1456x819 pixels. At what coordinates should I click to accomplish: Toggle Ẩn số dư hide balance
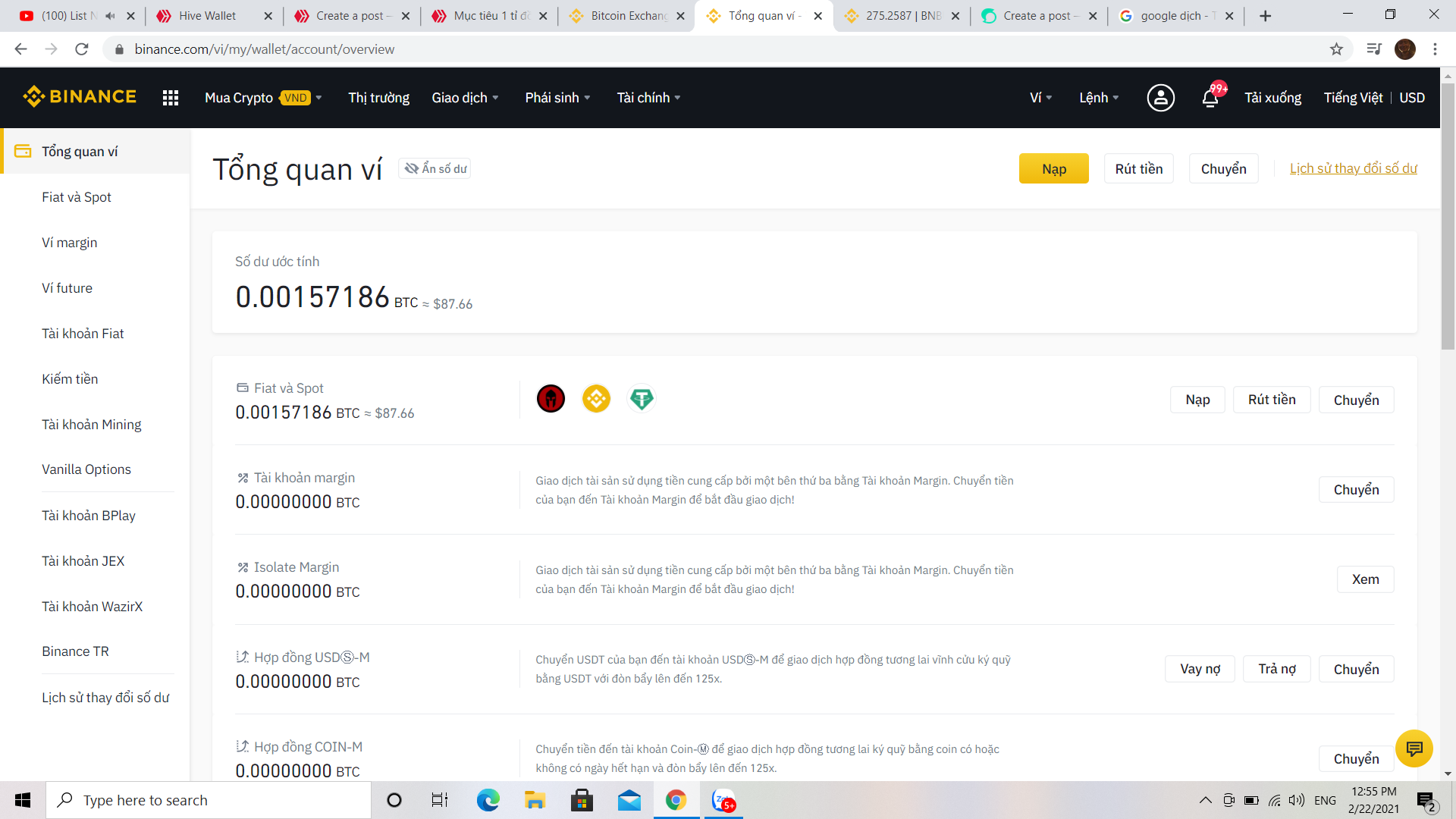(x=435, y=168)
